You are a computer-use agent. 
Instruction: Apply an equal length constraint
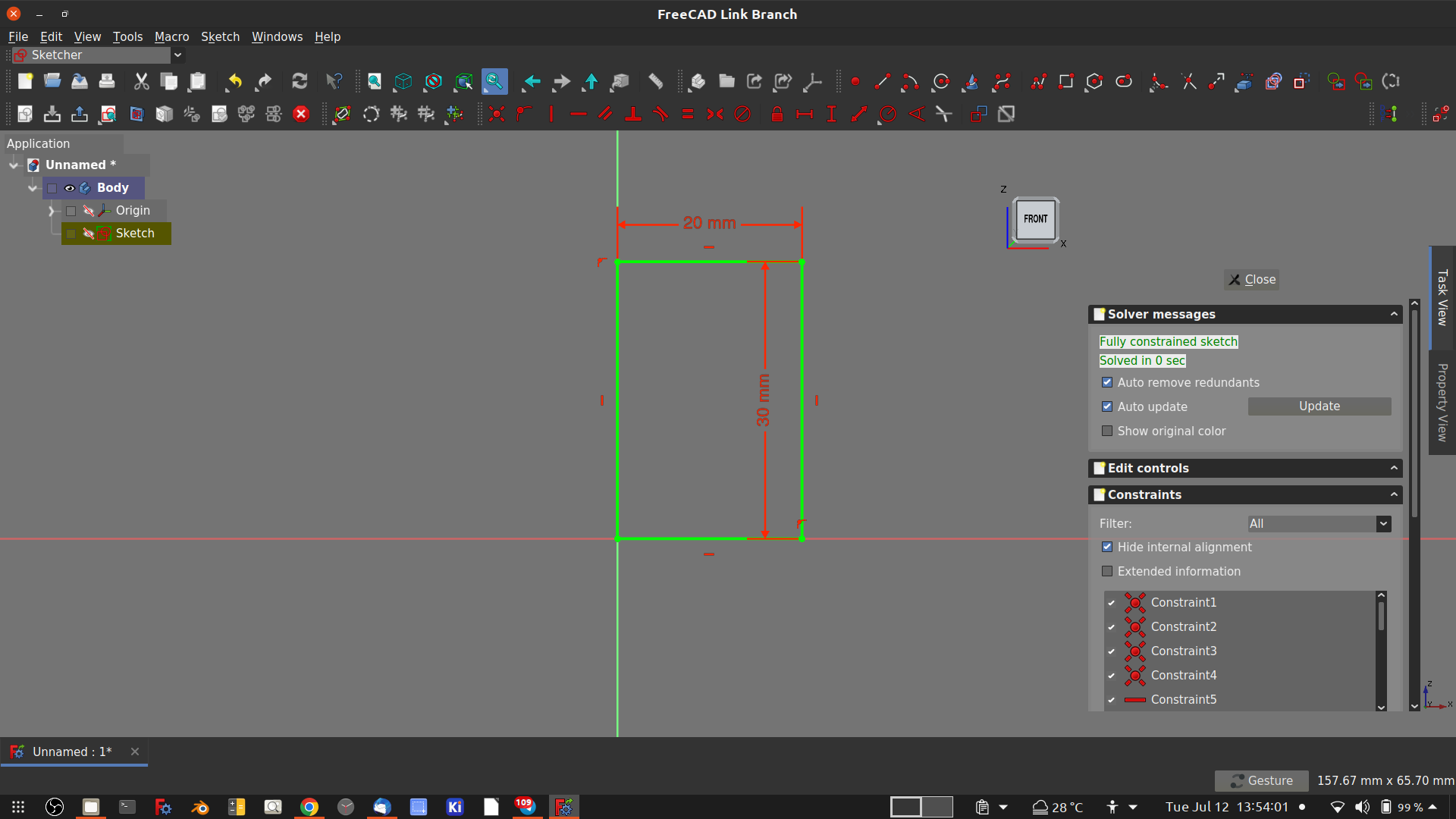[688, 114]
